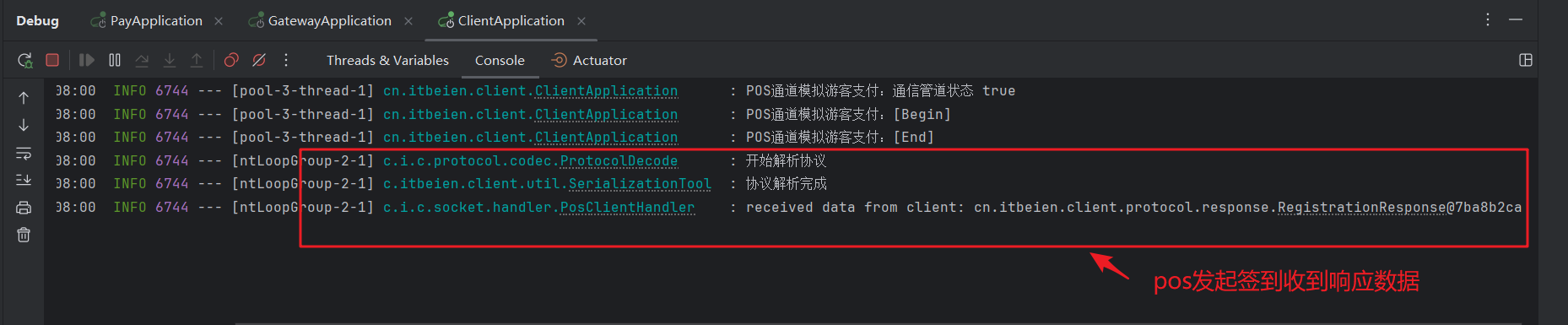Open more debug toolbar actions menu
Image resolution: width=1568 pixels, height=325 pixels.
coord(286,60)
